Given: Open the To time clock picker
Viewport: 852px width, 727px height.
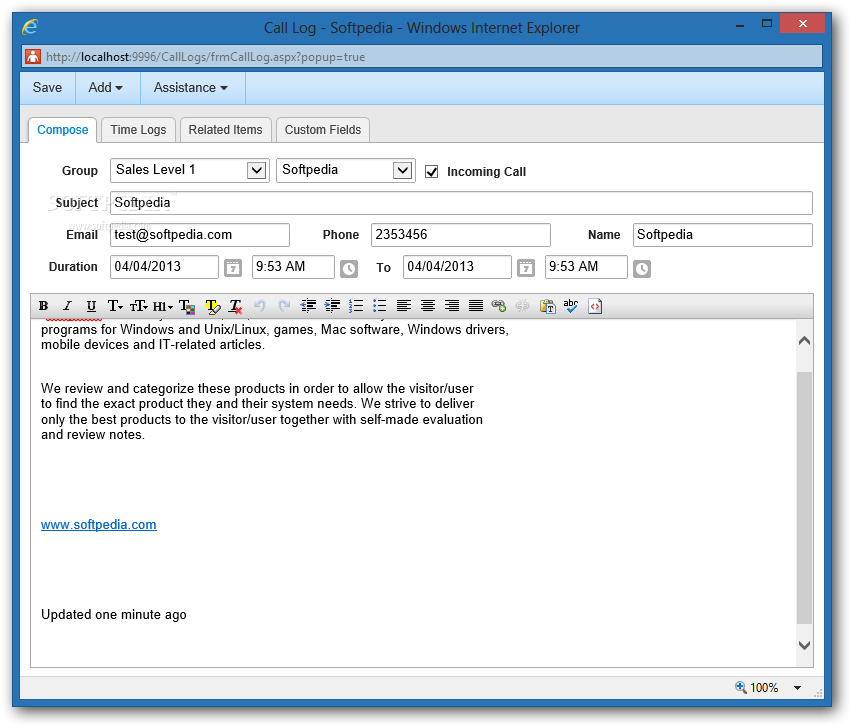Looking at the screenshot, I should 642,268.
